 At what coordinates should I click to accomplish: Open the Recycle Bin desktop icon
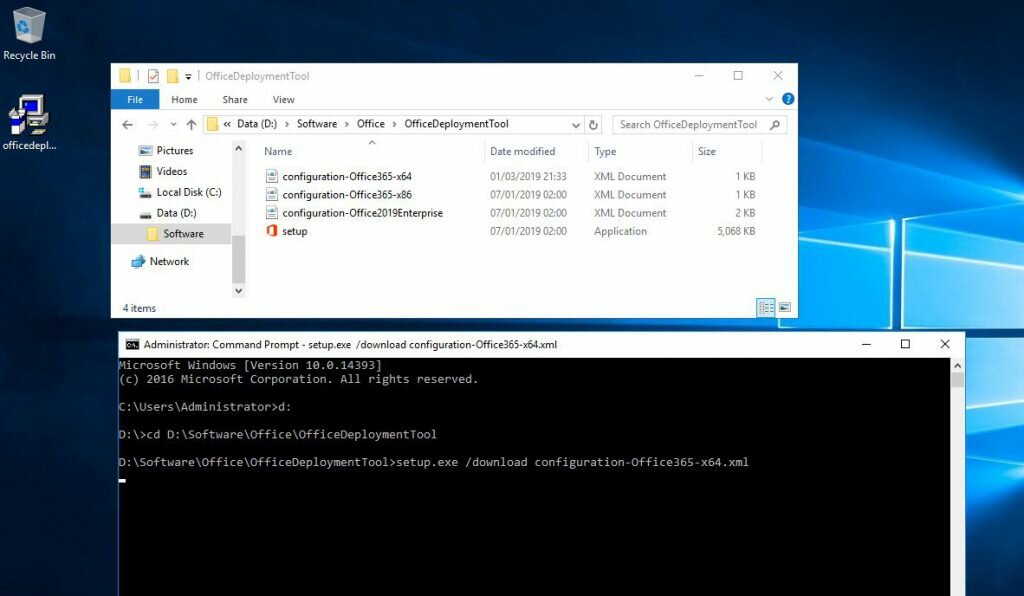29,34
